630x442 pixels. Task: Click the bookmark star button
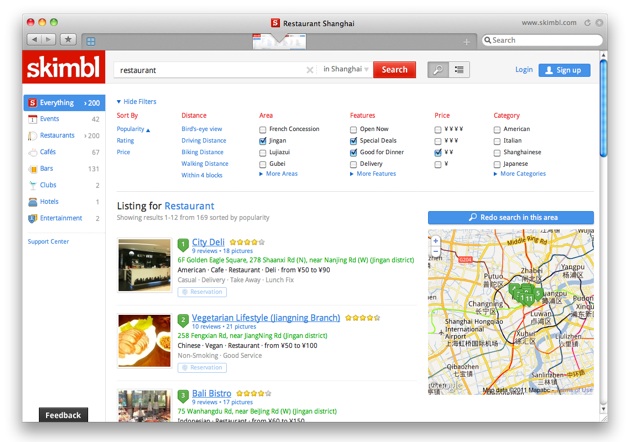[68, 39]
